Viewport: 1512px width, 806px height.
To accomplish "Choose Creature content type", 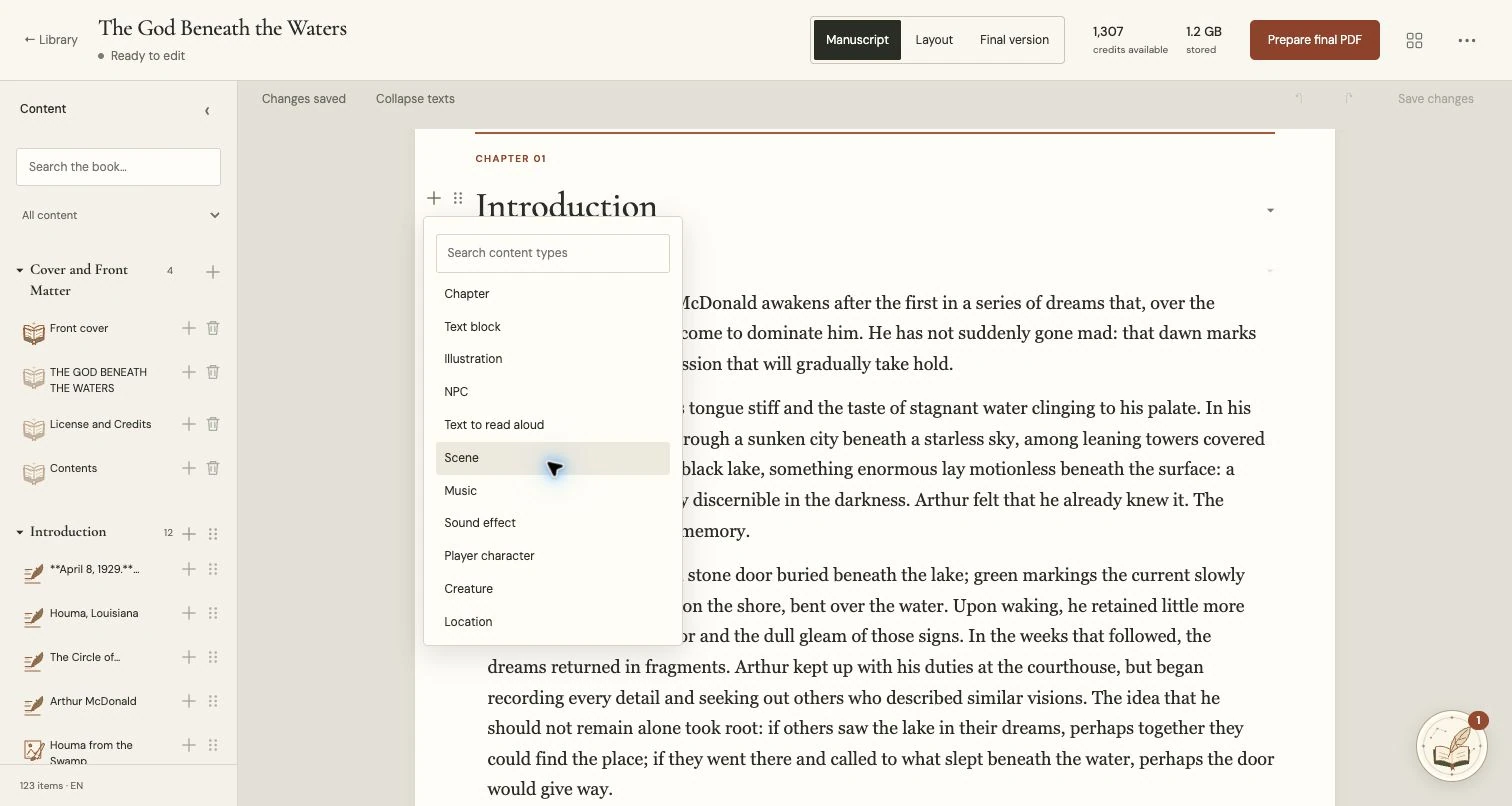I will pyautogui.click(x=553, y=589).
